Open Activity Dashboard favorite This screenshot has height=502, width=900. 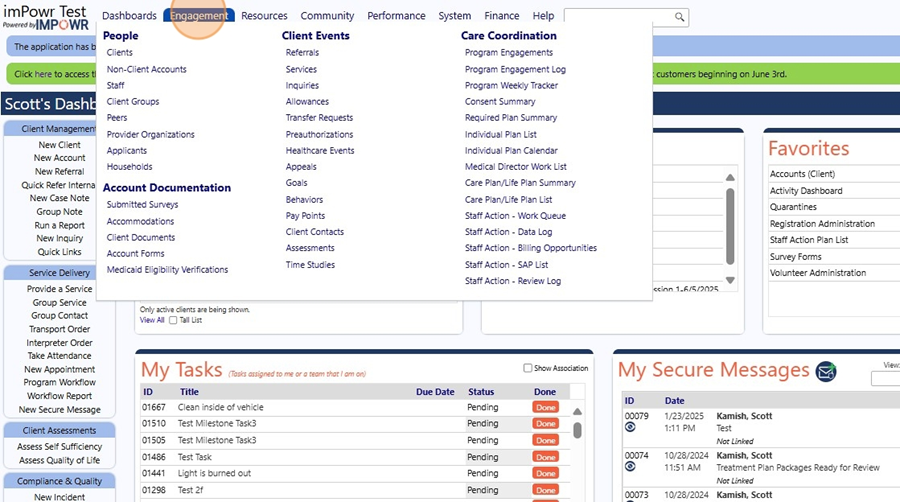[806, 190]
